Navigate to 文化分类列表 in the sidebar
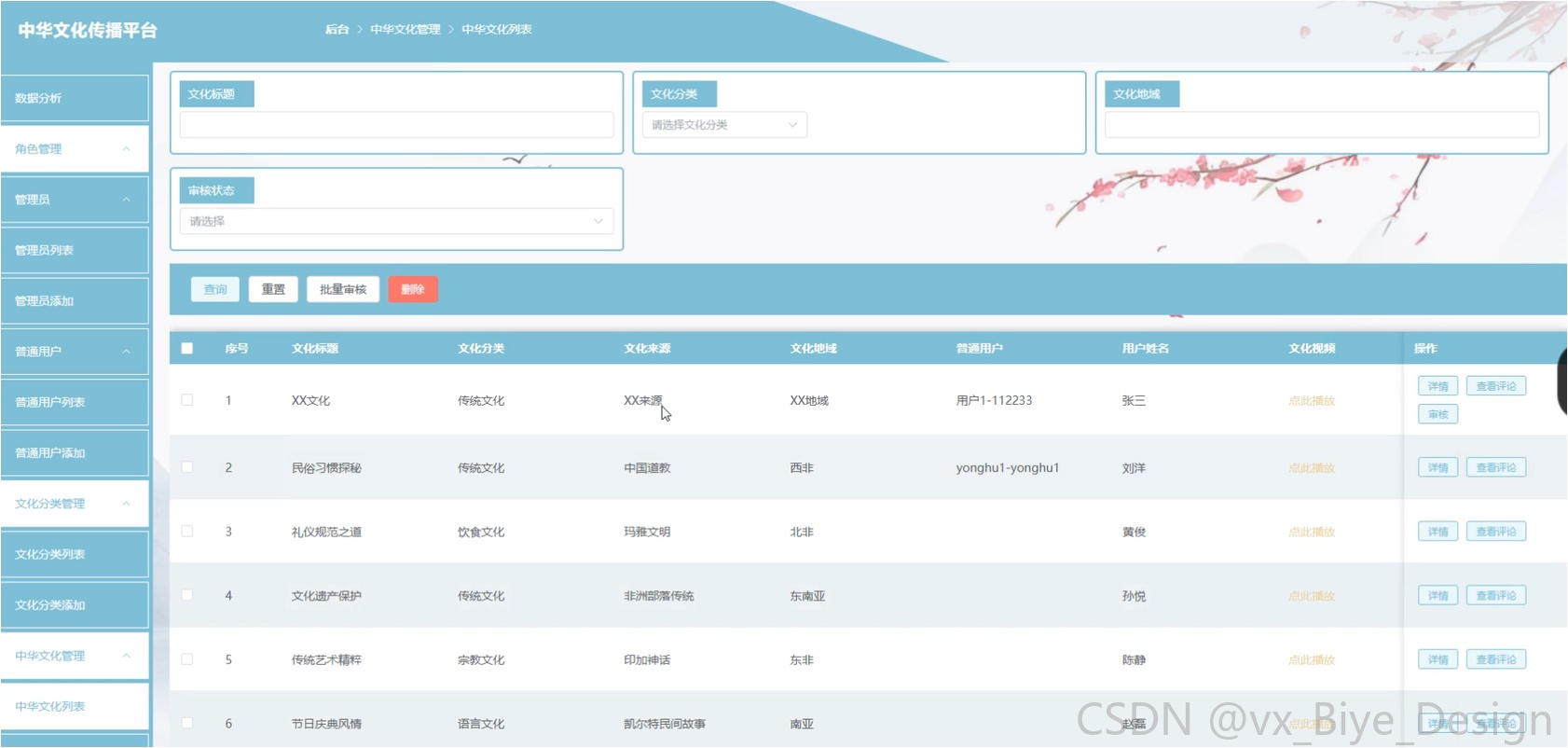 (75, 554)
